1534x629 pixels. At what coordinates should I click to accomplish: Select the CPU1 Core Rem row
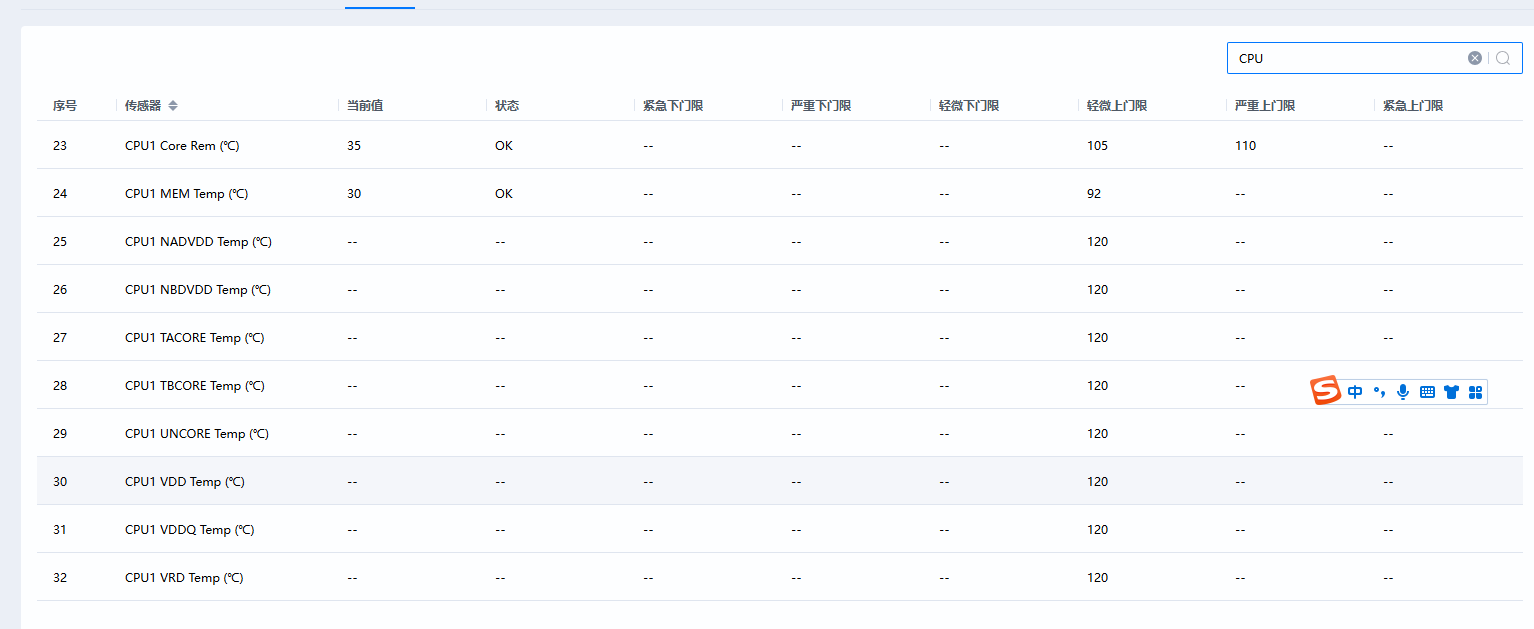coord(182,146)
